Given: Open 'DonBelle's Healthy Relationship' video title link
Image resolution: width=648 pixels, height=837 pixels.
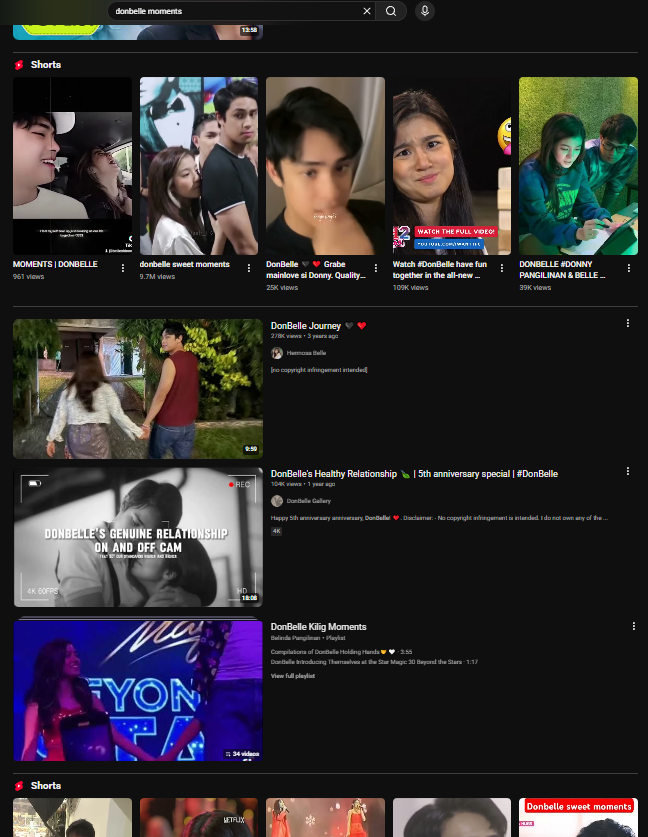Looking at the screenshot, I should [414, 473].
